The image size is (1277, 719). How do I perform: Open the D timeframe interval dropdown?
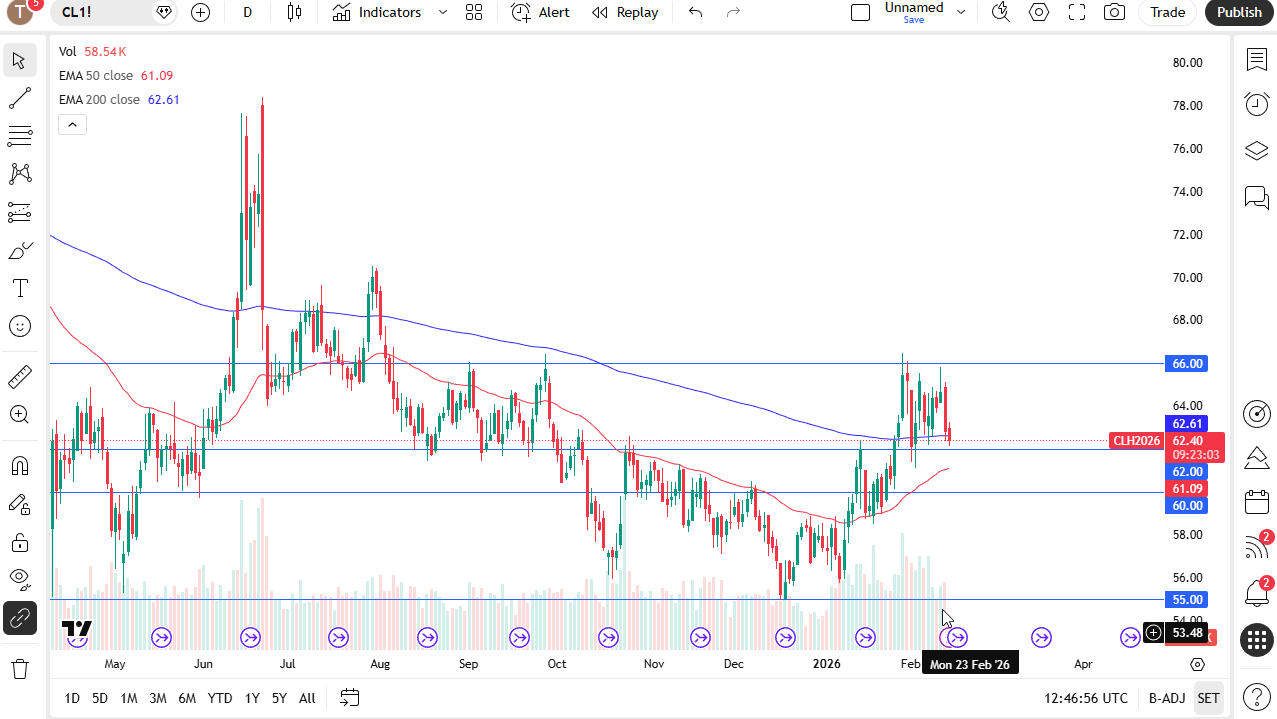247,12
